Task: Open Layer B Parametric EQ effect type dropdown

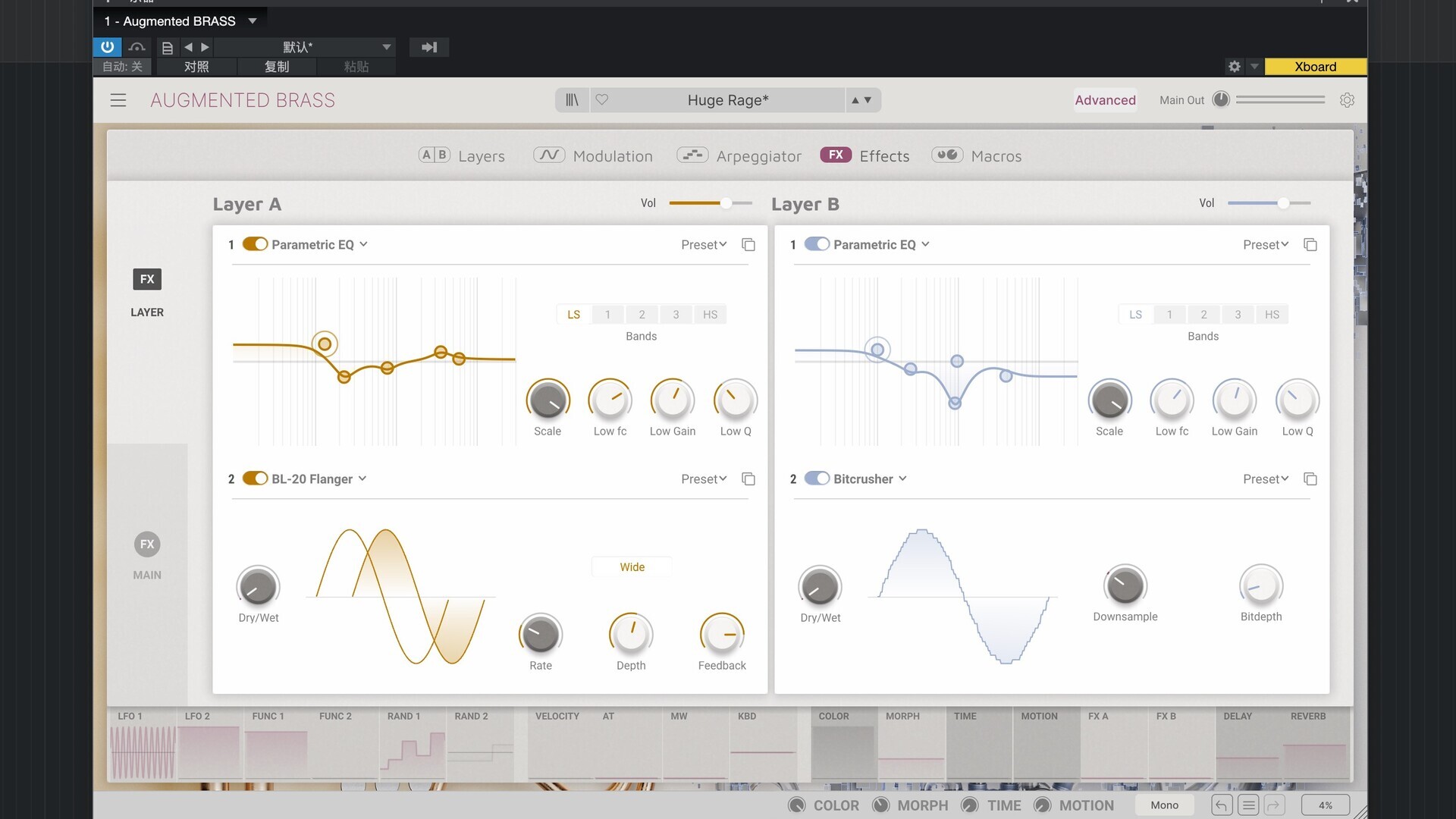Action: coord(881,244)
